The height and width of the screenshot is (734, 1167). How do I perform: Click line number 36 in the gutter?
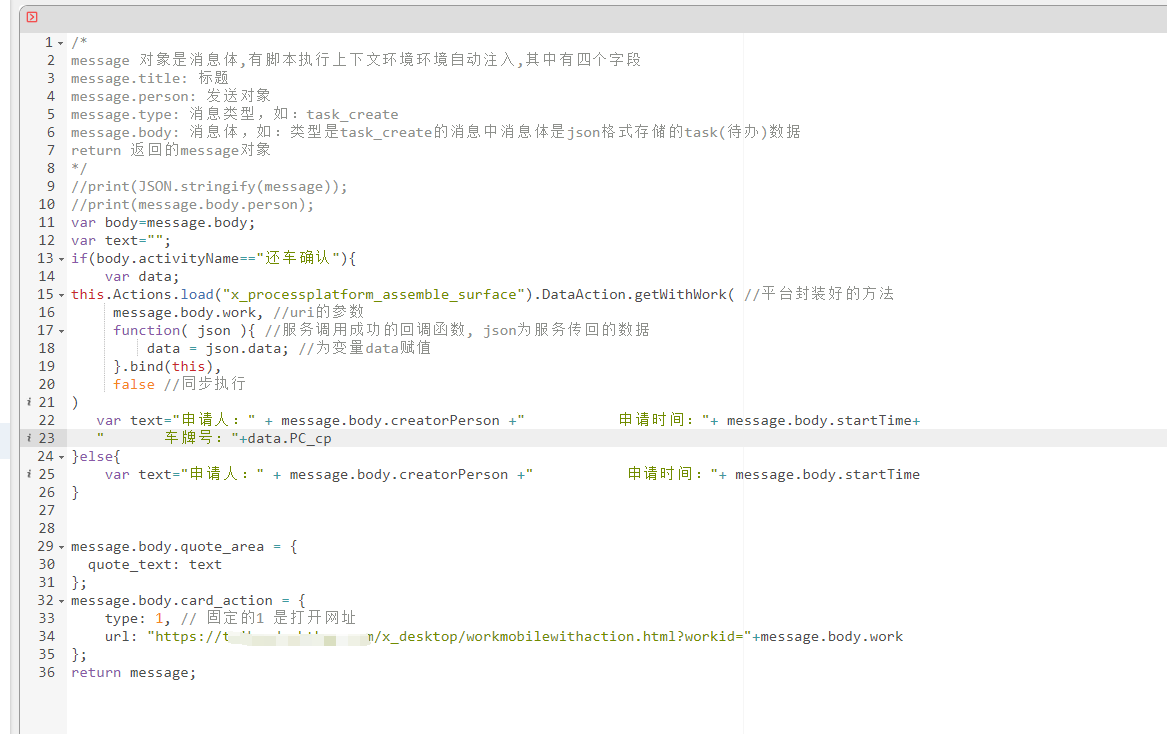pyautogui.click(x=45, y=672)
